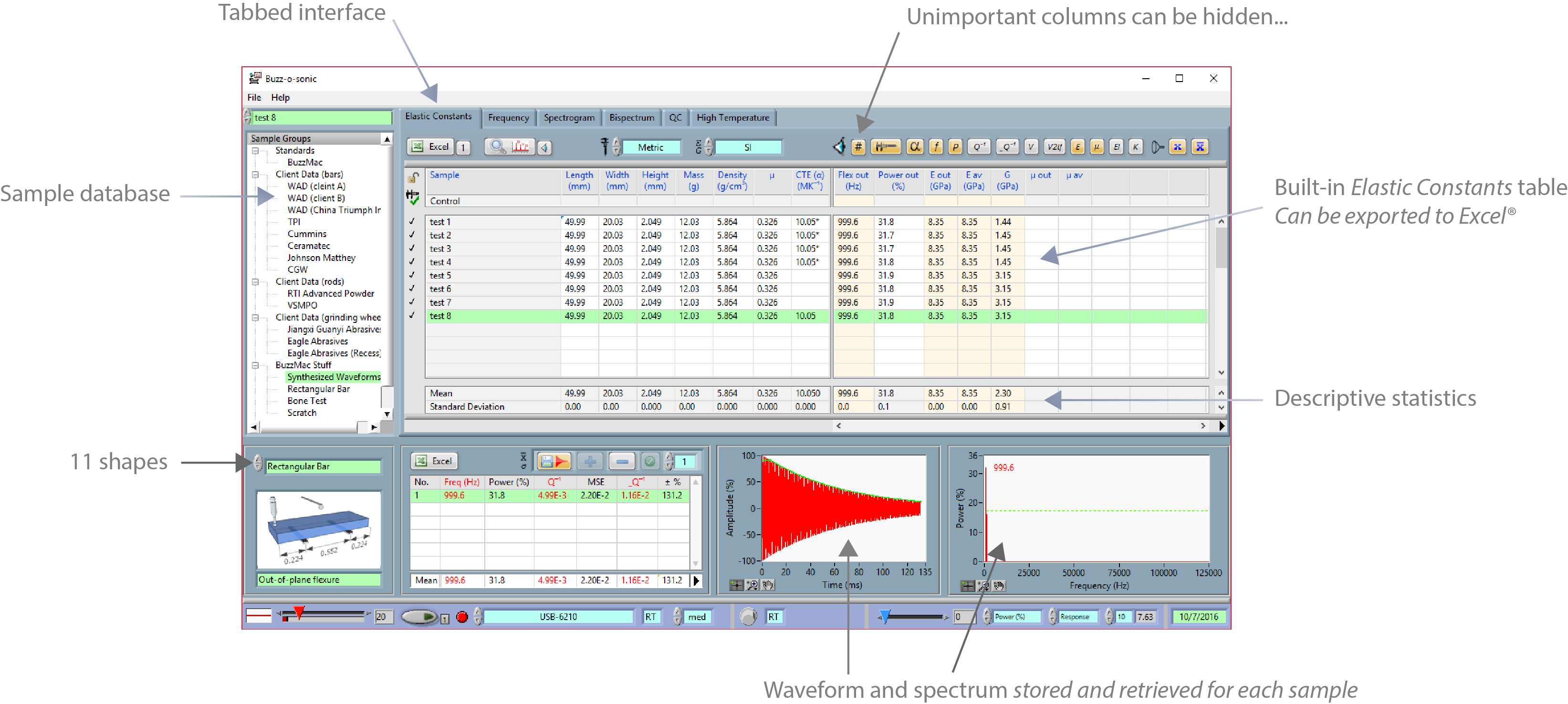Viewport: 1568px width, 704px height.
Task: Click the padlock icon beside Sample header
Action: pos(413,177)
